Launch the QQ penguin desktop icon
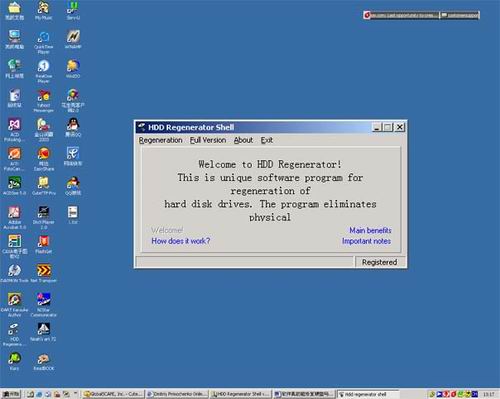Image resolution: width=500 pixels, height=399 pixels. click(73, 127)
